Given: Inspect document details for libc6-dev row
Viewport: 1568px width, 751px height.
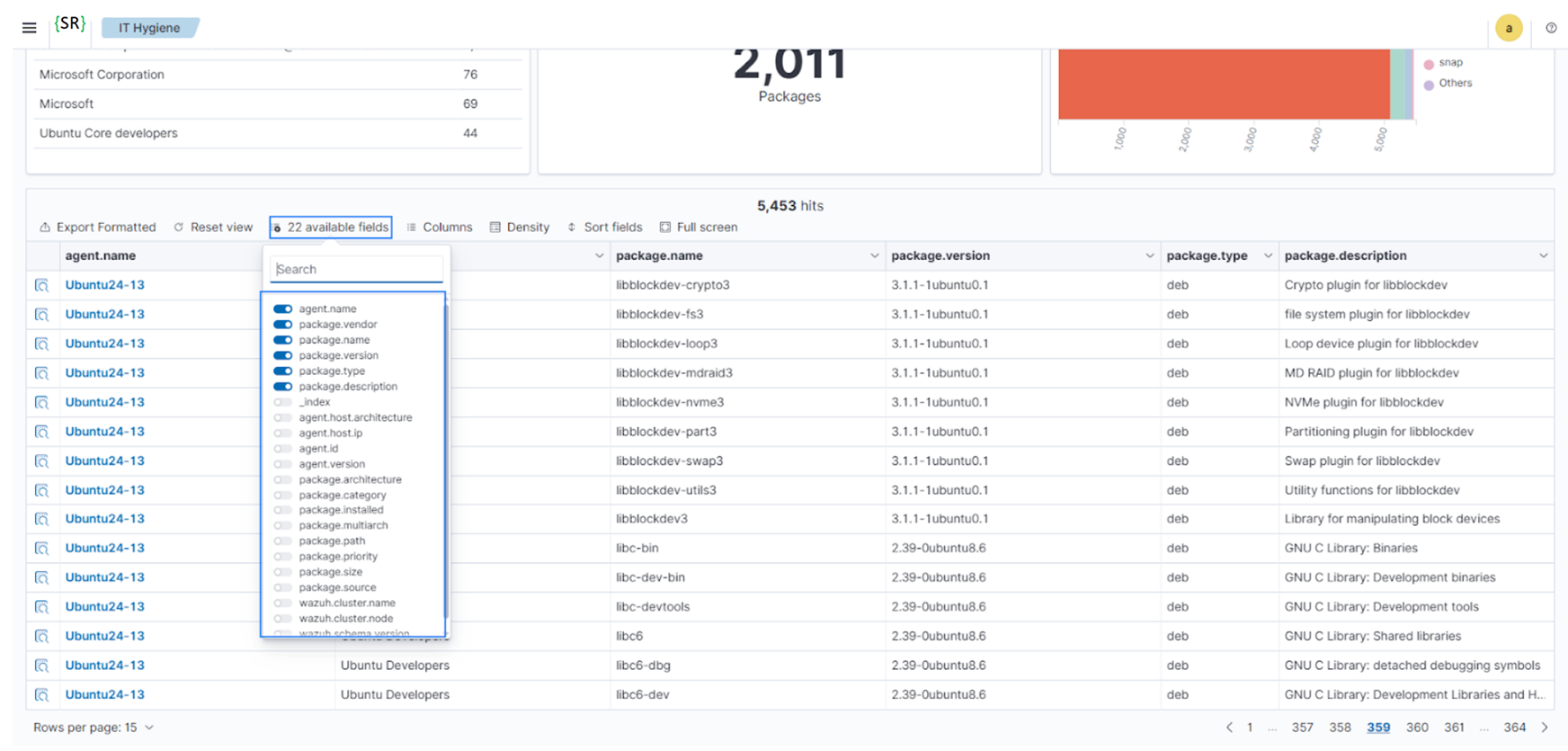Looking at the screenshot, I should tap(41, 694).
